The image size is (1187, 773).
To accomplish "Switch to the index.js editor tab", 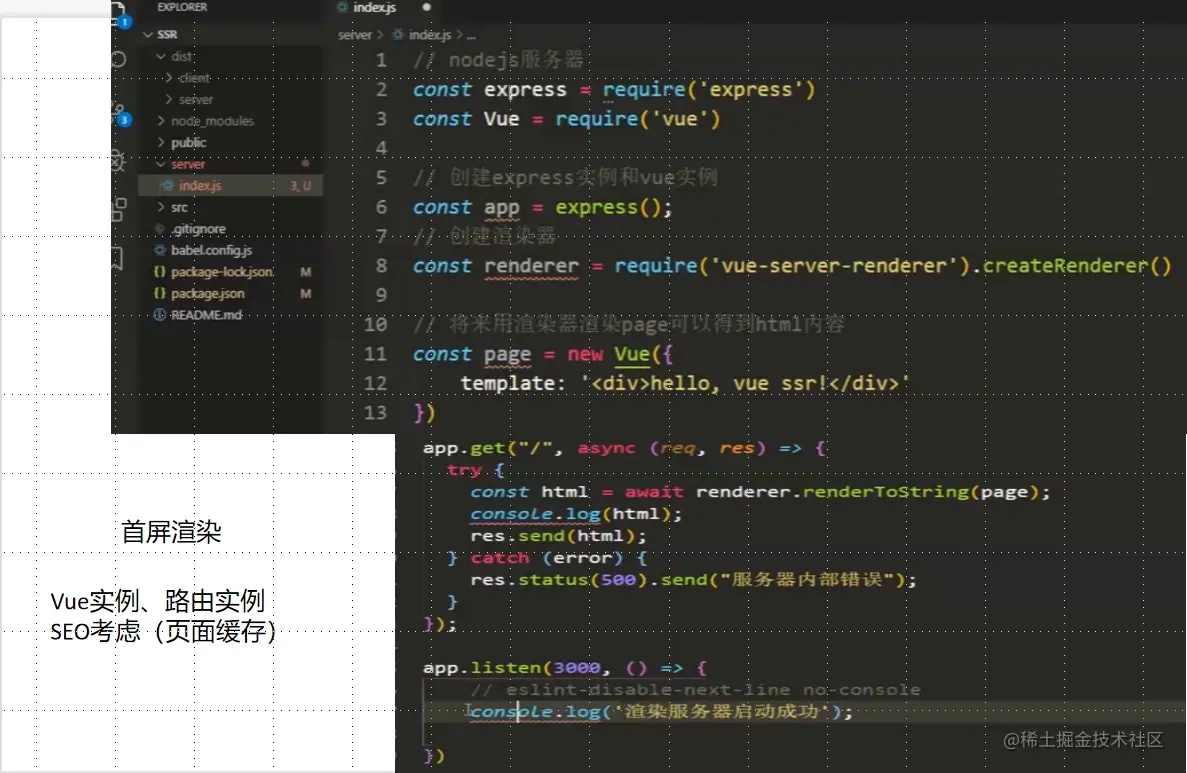I will [375, 8].
